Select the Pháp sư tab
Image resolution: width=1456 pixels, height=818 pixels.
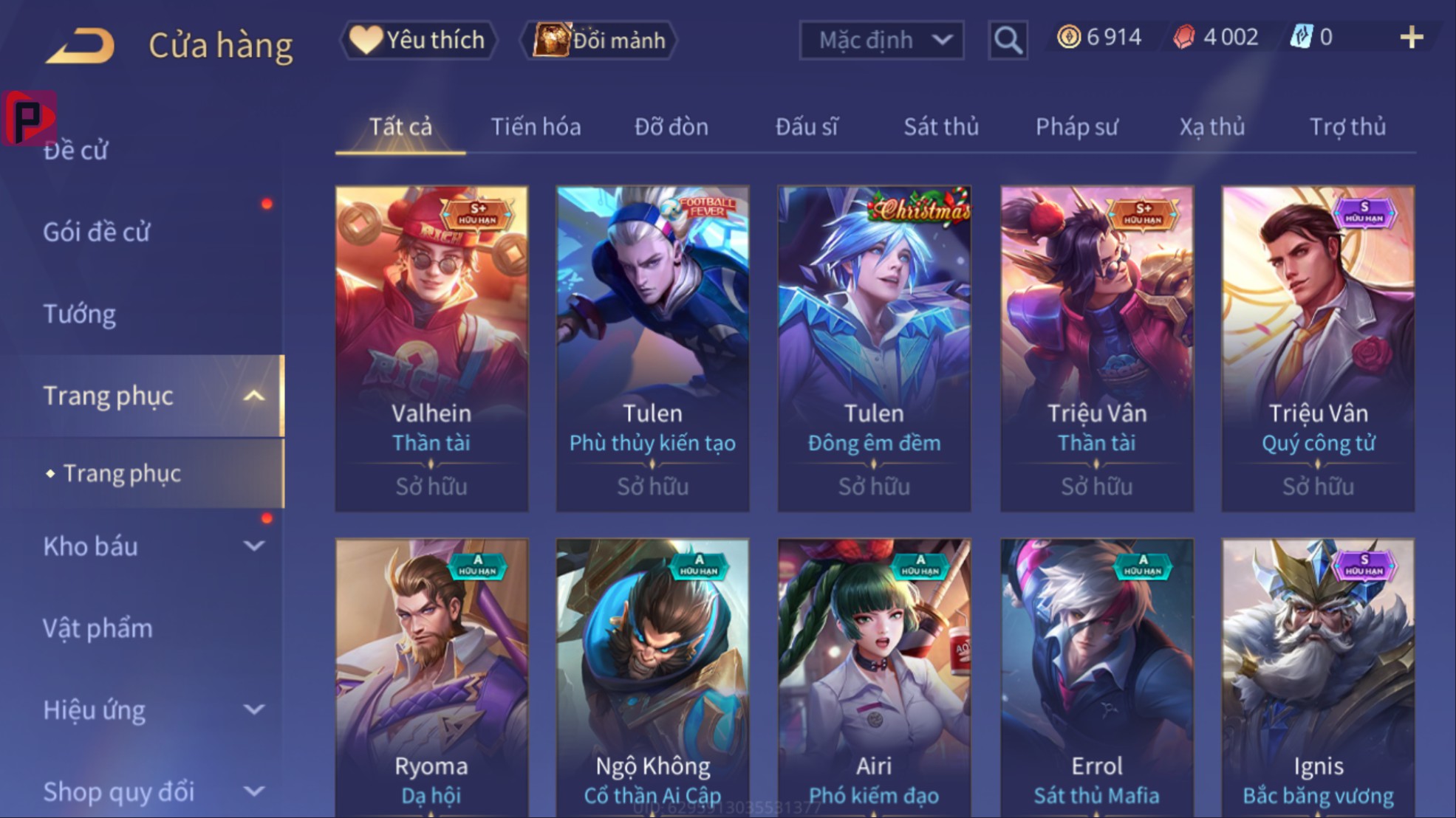tap(1076, 127)
